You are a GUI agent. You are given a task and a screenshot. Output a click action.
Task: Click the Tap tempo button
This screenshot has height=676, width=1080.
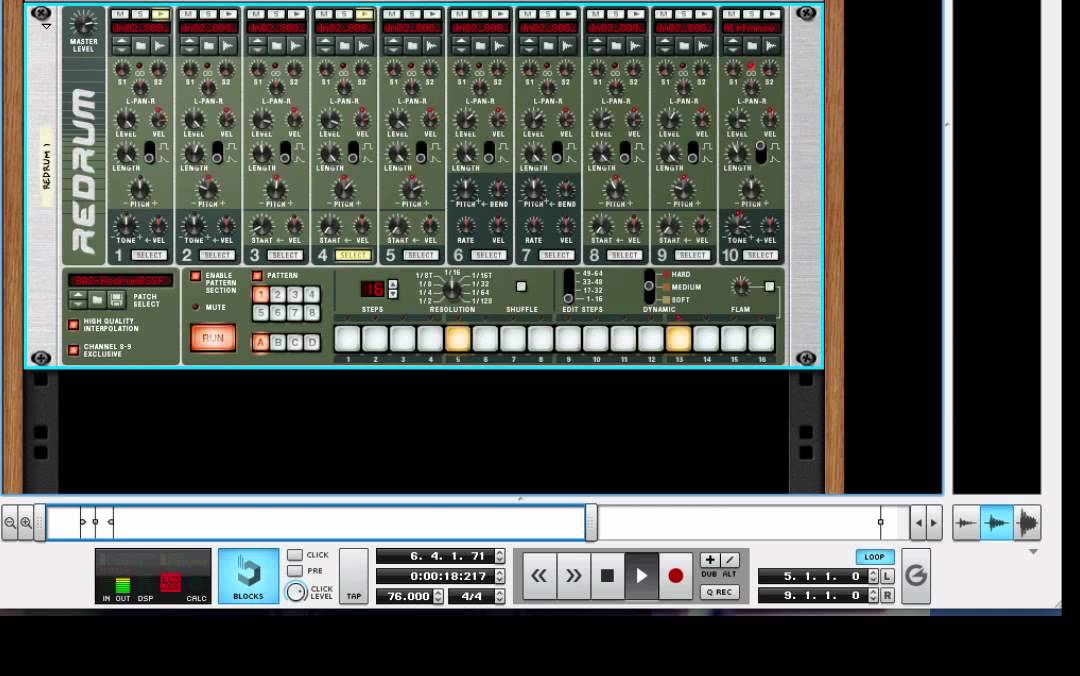[353, 575]
